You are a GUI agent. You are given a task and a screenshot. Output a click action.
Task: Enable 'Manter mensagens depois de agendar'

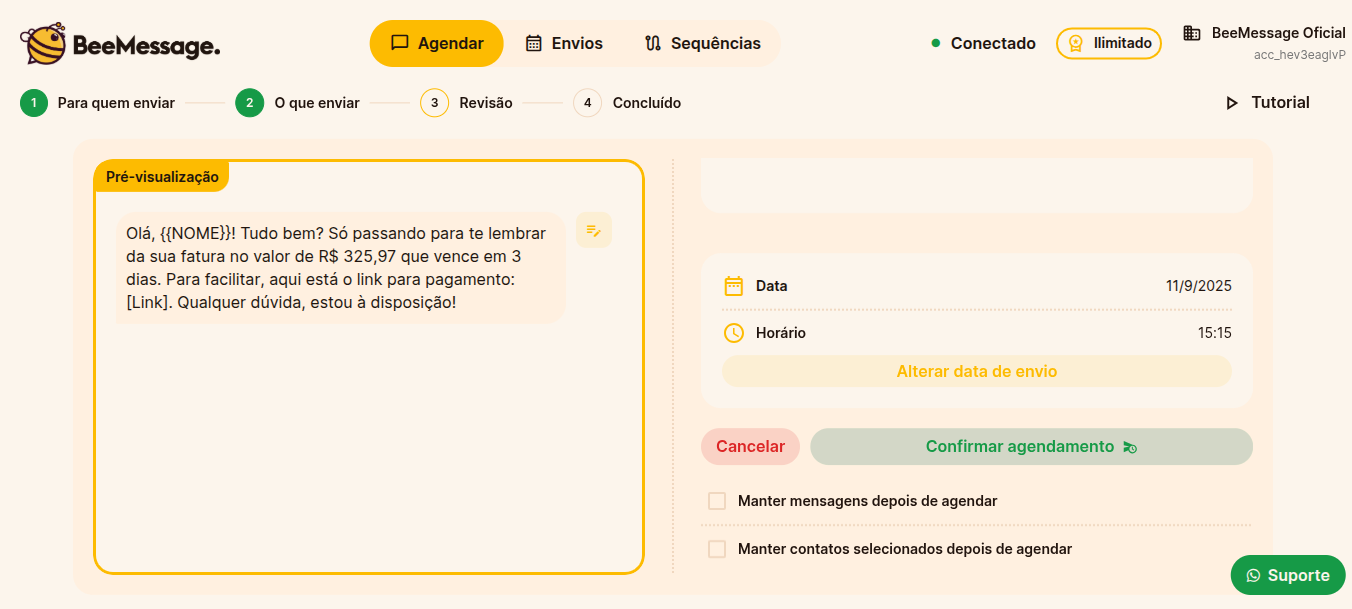[x=716, y=500]
